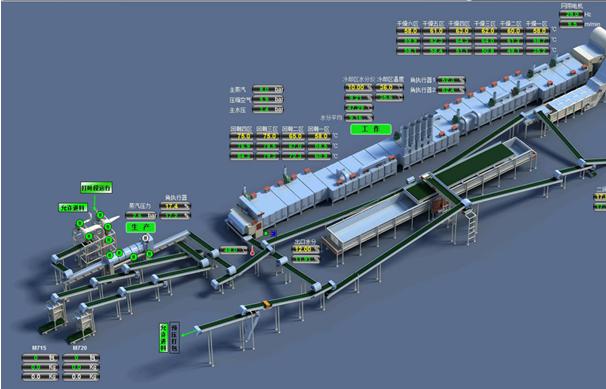Edit the 回潮四区 setpoint value 75.0

tap(242, 136)
